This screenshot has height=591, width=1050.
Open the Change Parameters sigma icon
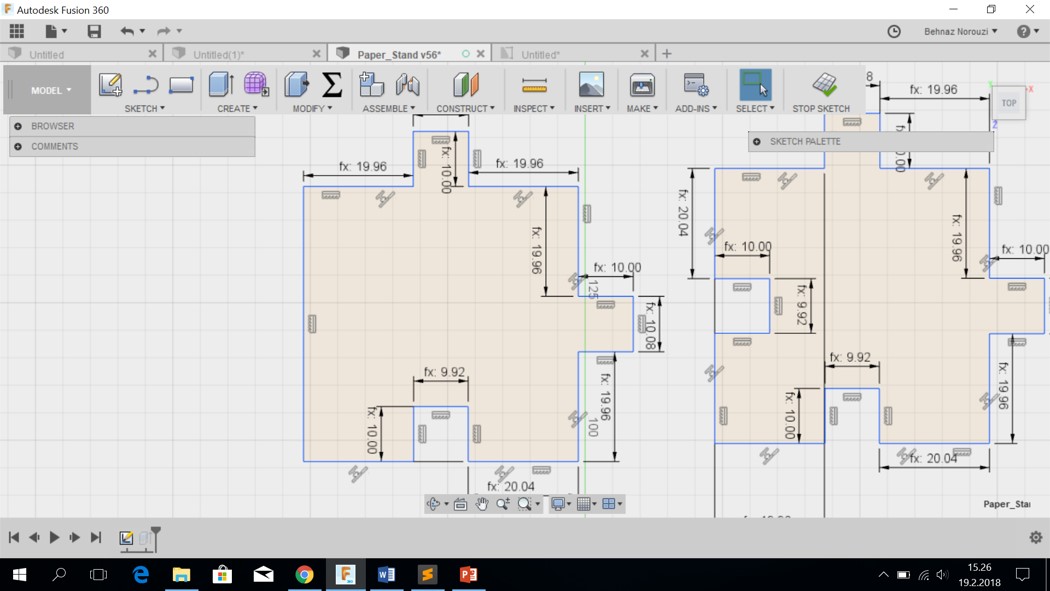(x=332, y=85)
